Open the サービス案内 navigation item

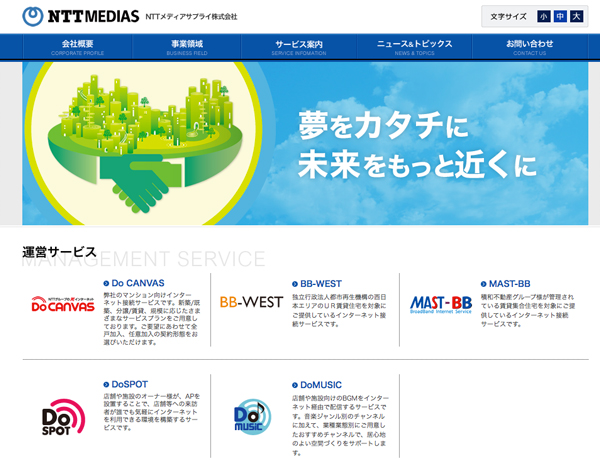point(299,47)
